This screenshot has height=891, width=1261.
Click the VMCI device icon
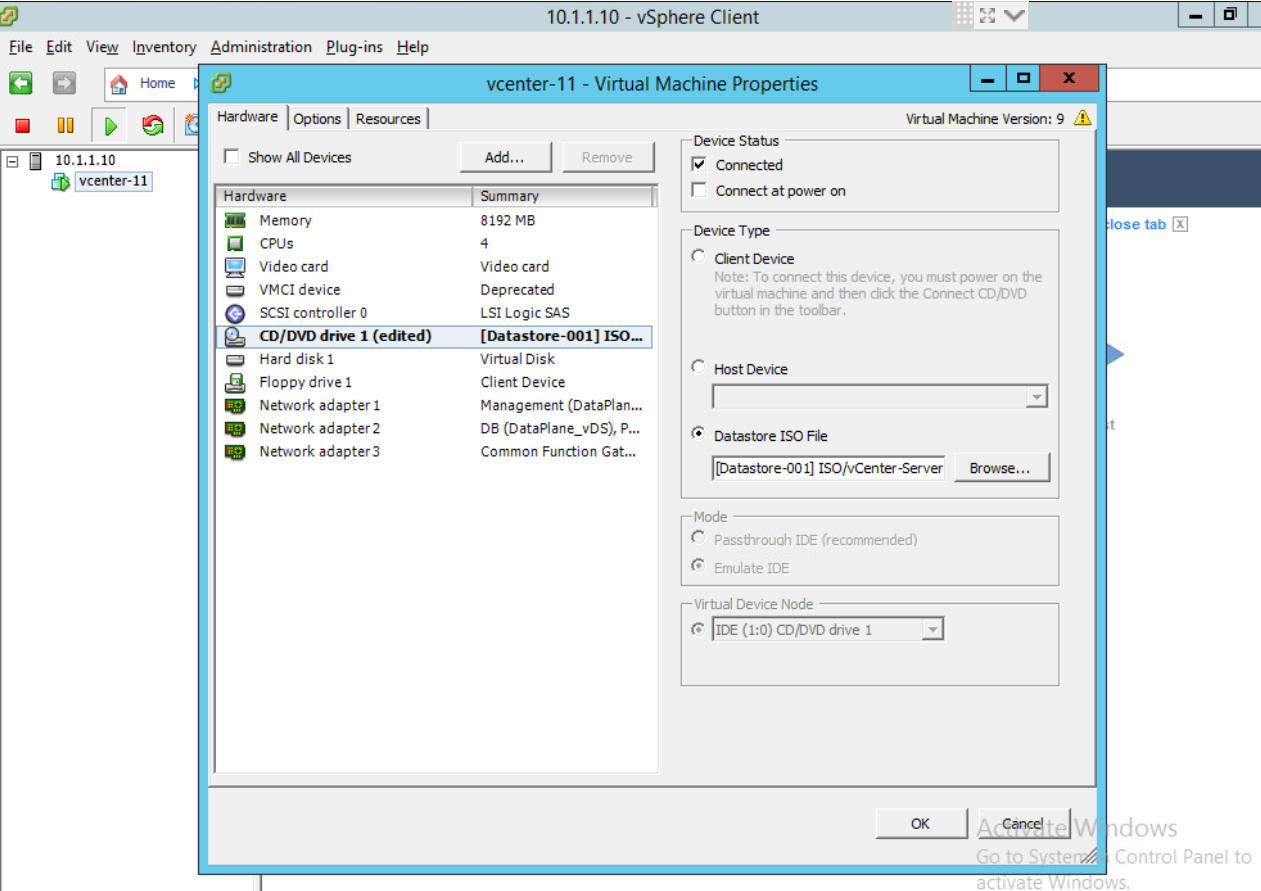235,290
